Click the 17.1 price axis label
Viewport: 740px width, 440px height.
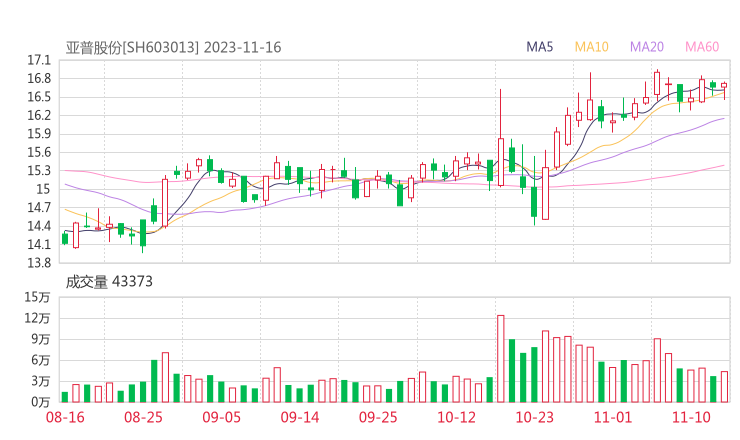pos(39,60)
